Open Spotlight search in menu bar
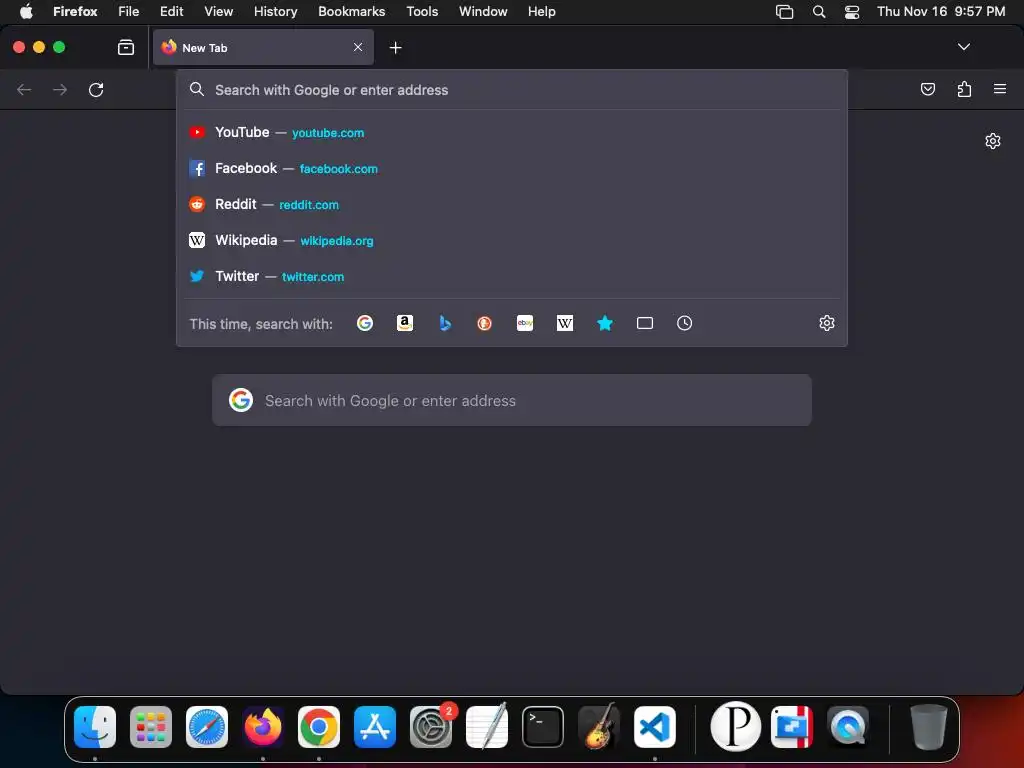The width and height of the screenshot is (1024, 768). 818,11
